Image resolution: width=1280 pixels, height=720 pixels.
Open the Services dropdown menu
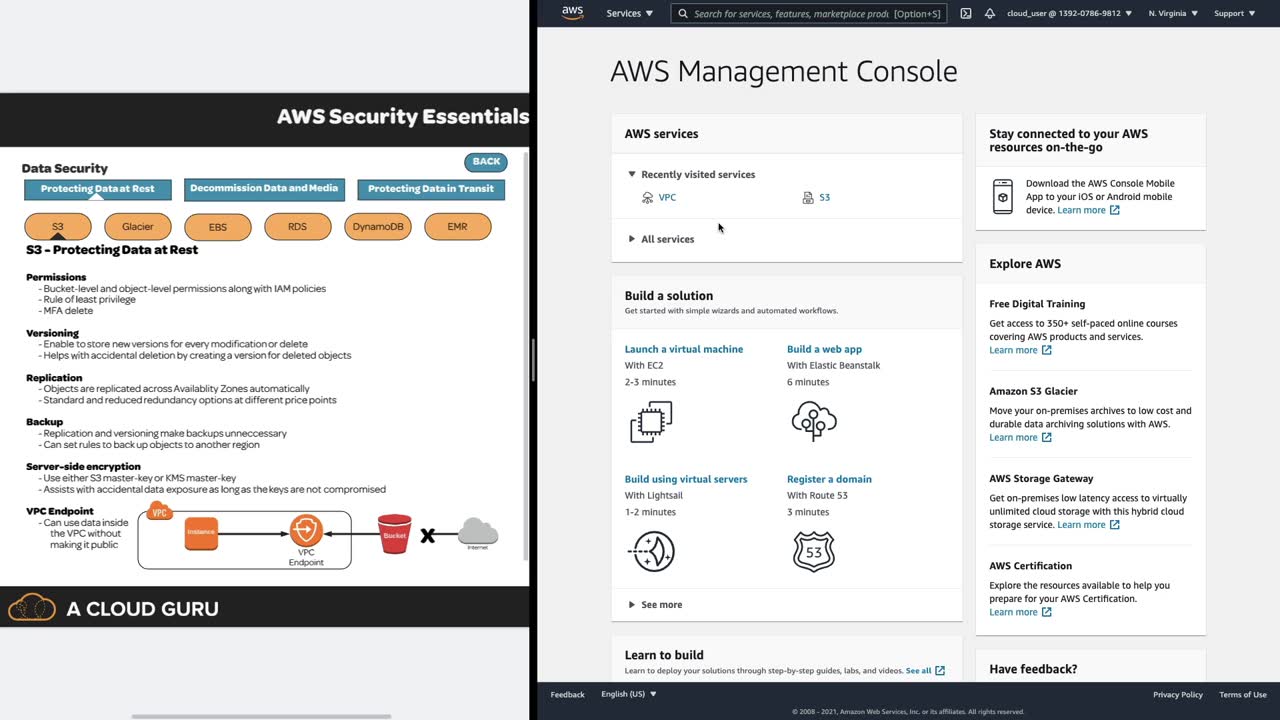tap(629, 14)
